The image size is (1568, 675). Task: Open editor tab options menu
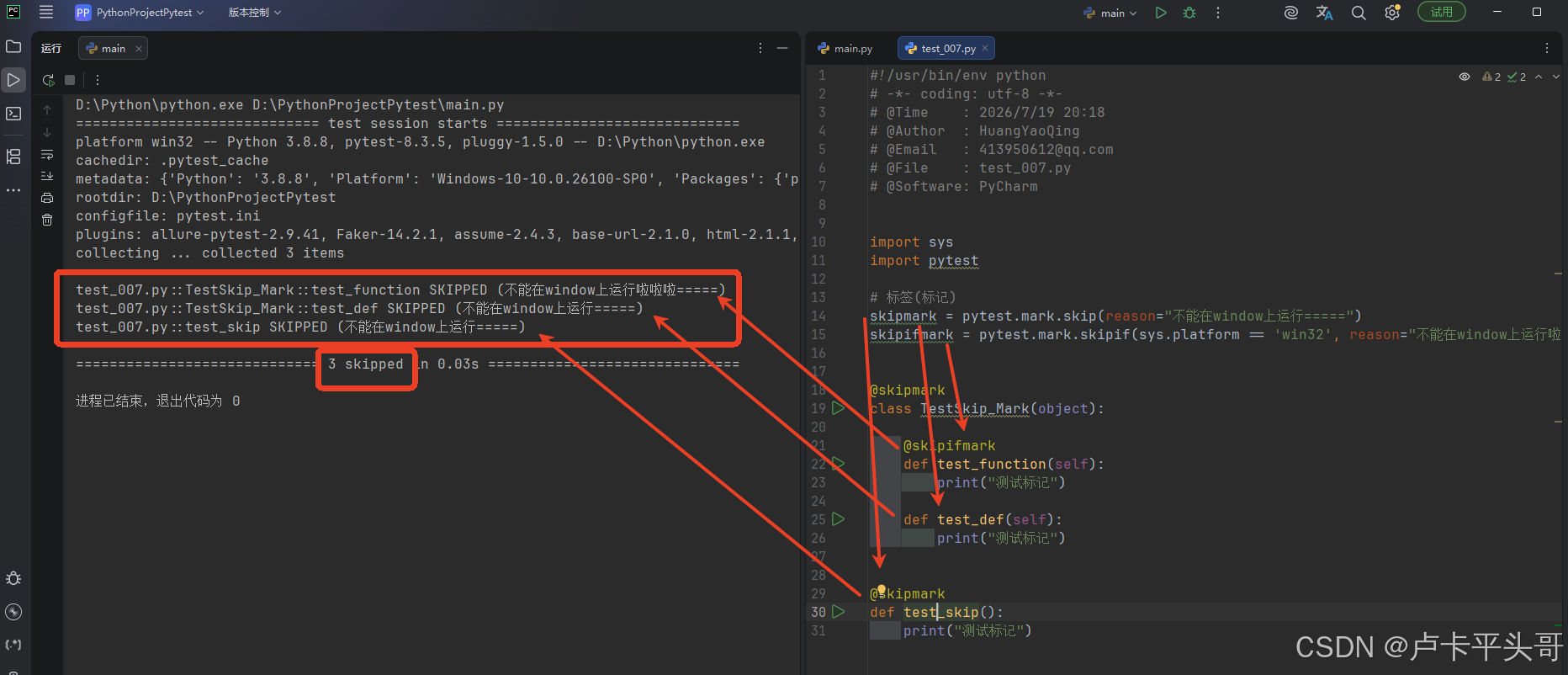pyautogui.click(x=1546, y=48)
